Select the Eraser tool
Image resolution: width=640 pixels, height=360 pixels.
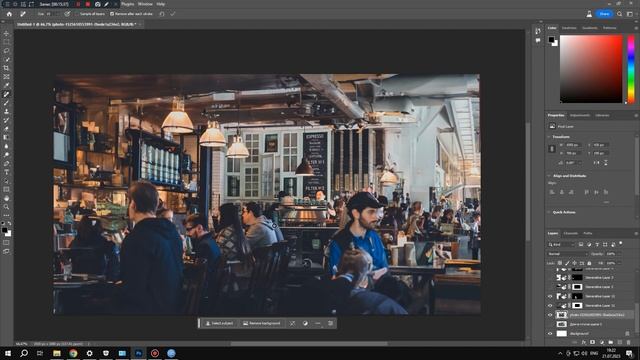point(6,129)
